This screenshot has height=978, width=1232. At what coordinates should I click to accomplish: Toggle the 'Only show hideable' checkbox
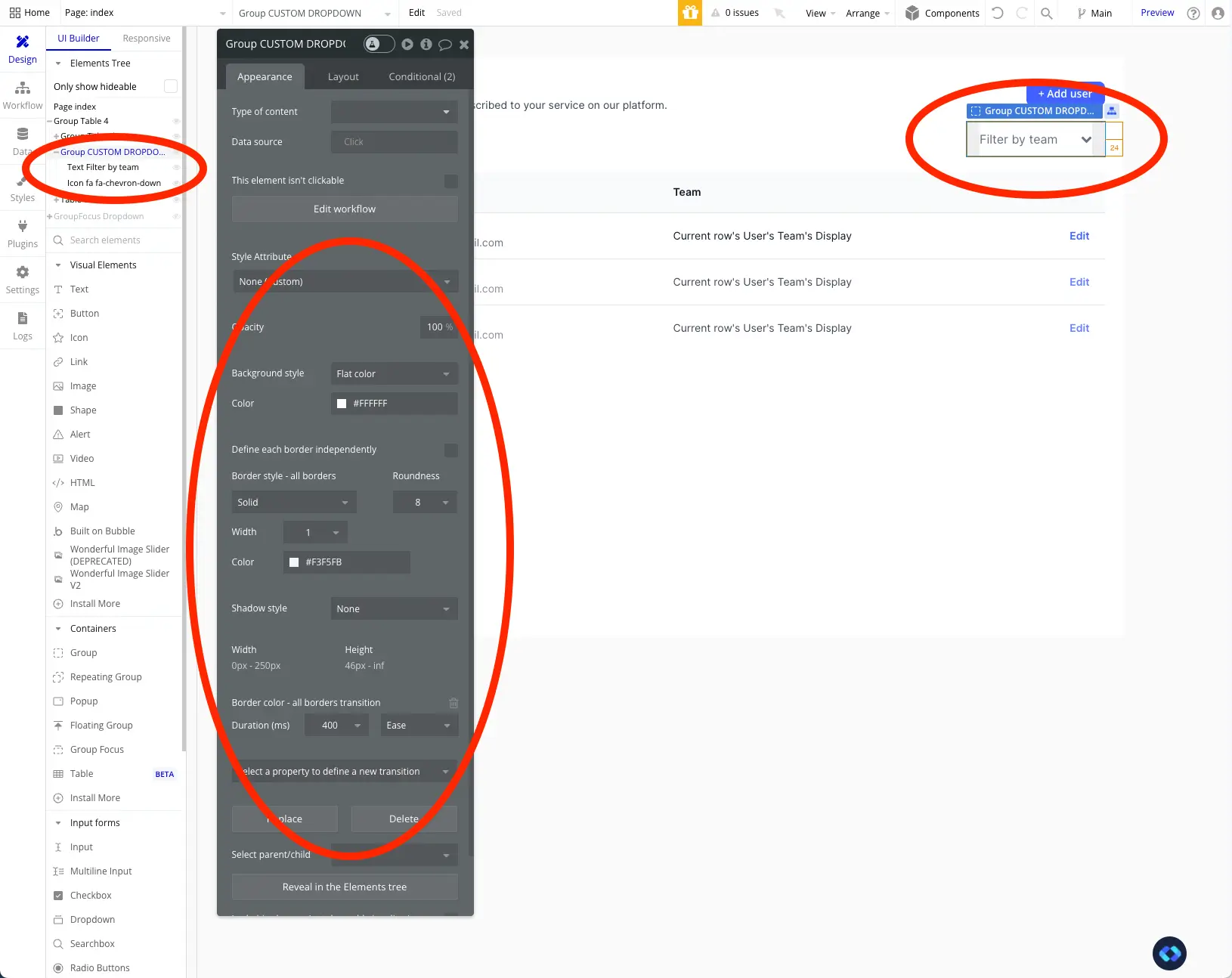tap(171, 86)
